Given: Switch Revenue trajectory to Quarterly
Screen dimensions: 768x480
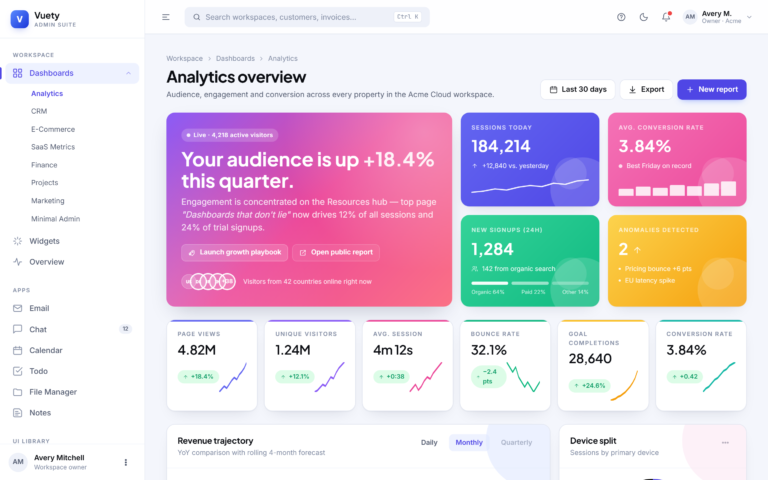Looking at the screenshot, I should pyautogui.click(x=516, y=443).
